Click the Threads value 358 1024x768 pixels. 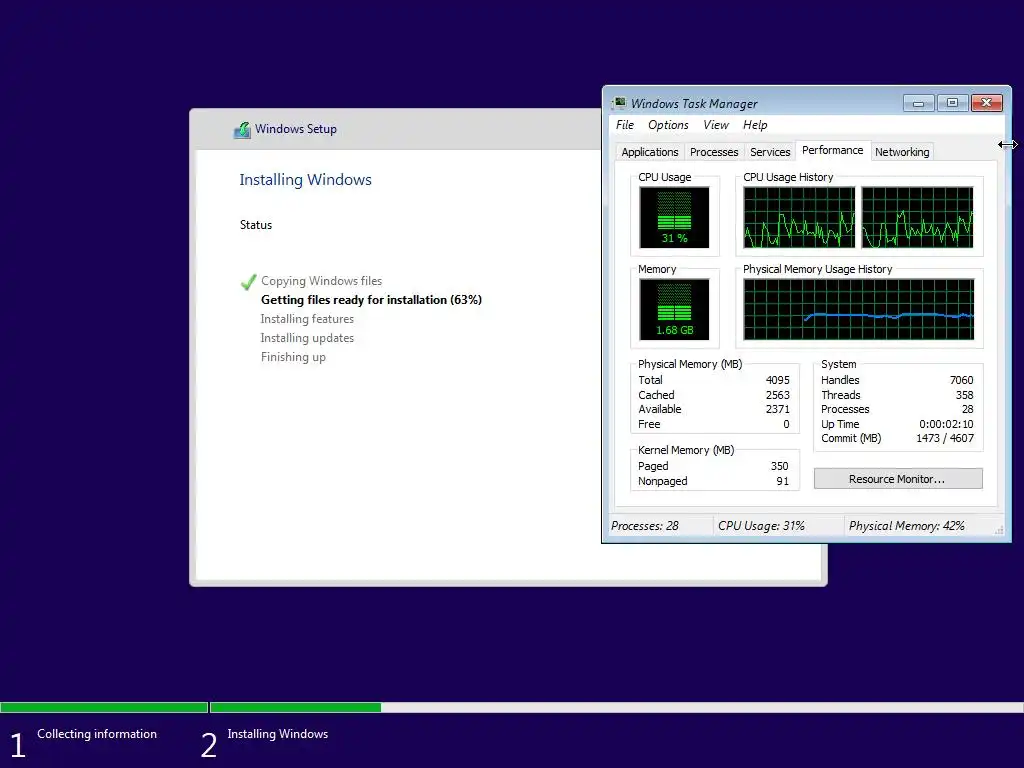click(965, 395)
